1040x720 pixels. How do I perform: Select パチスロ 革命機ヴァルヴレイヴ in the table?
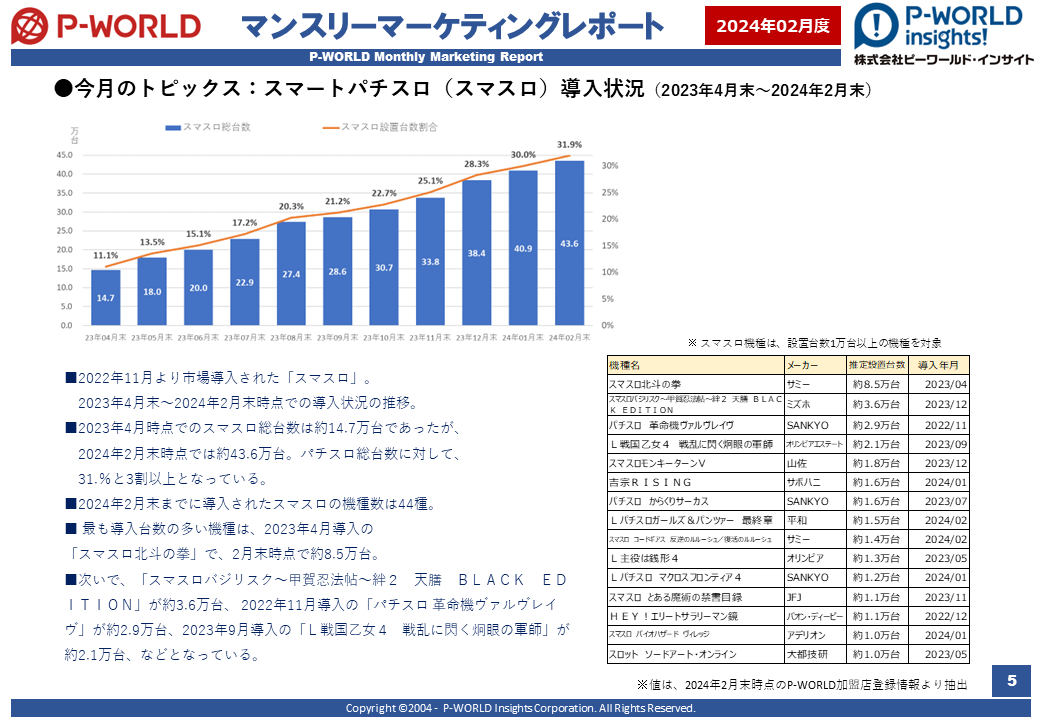click(x=672, y=425)
